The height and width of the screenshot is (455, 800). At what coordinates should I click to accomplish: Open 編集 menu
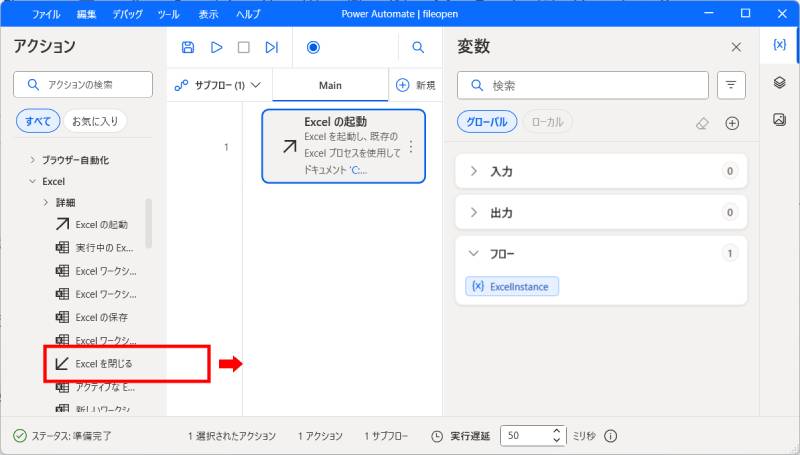[86, 14]
